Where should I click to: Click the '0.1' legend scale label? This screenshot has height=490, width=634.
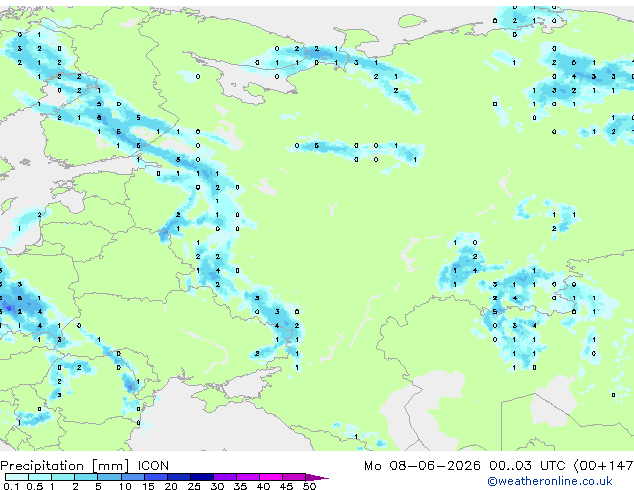[11, 486]
